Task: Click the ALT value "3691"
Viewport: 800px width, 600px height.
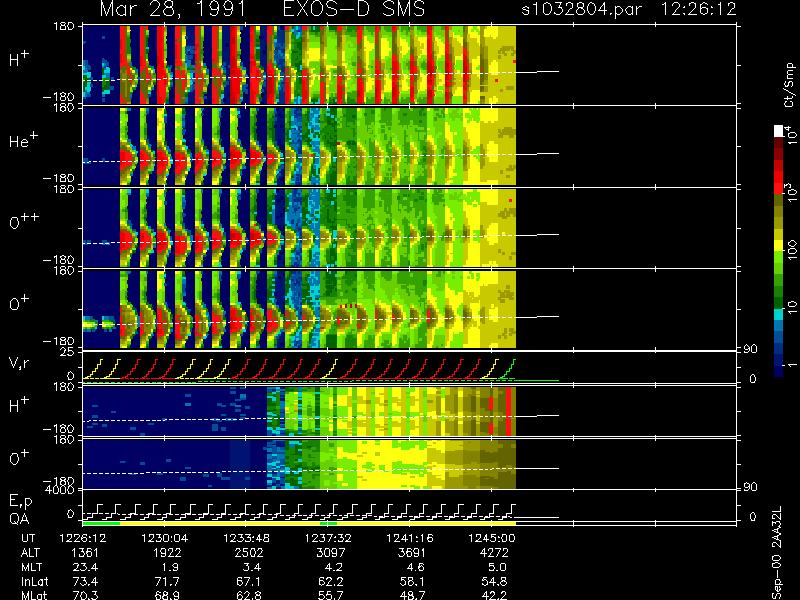Action: [412, 553]
